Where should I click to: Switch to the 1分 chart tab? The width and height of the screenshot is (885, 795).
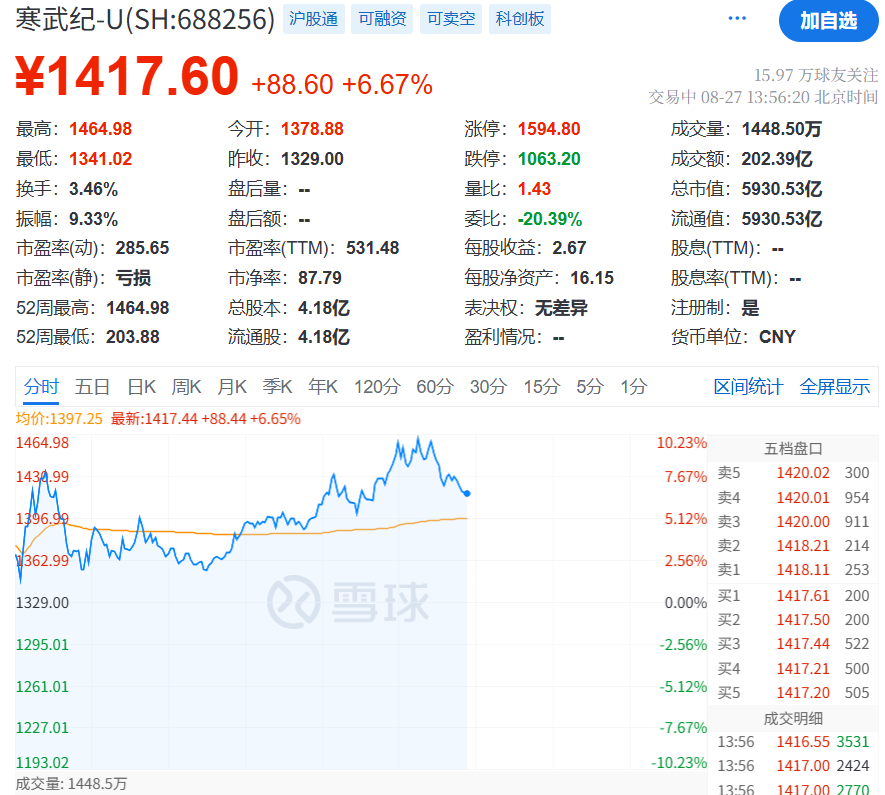634,387
